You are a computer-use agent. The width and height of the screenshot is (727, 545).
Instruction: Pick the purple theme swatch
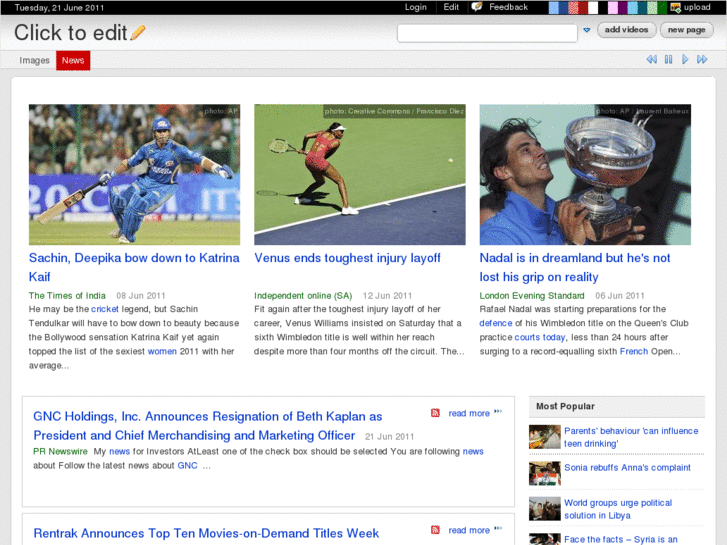(x=623, y=7)
